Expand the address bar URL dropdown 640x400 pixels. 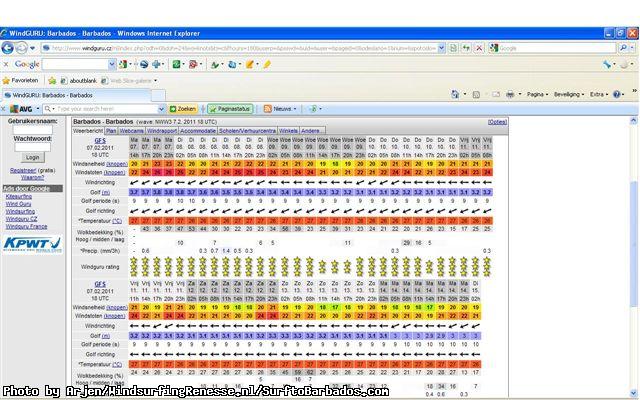click(442, 47)
